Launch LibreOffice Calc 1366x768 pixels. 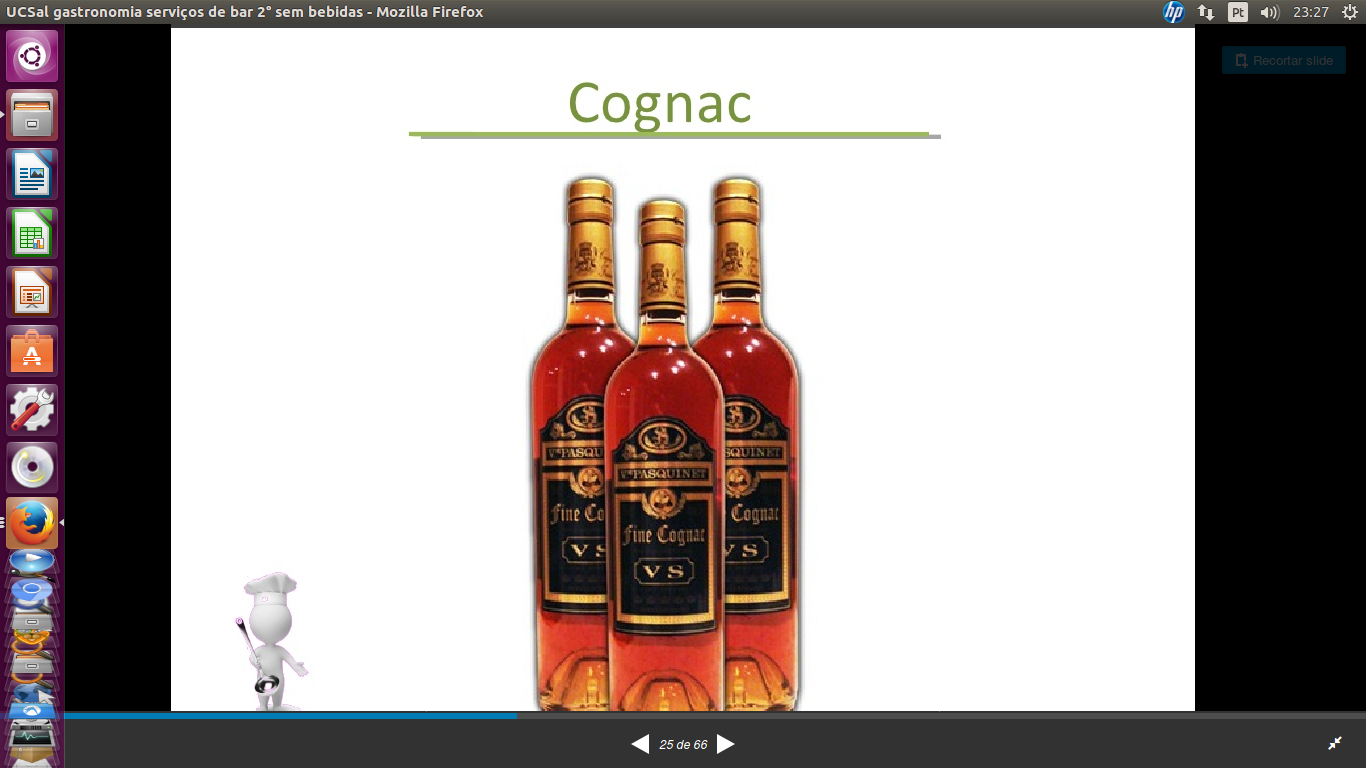tap(32, 233)
